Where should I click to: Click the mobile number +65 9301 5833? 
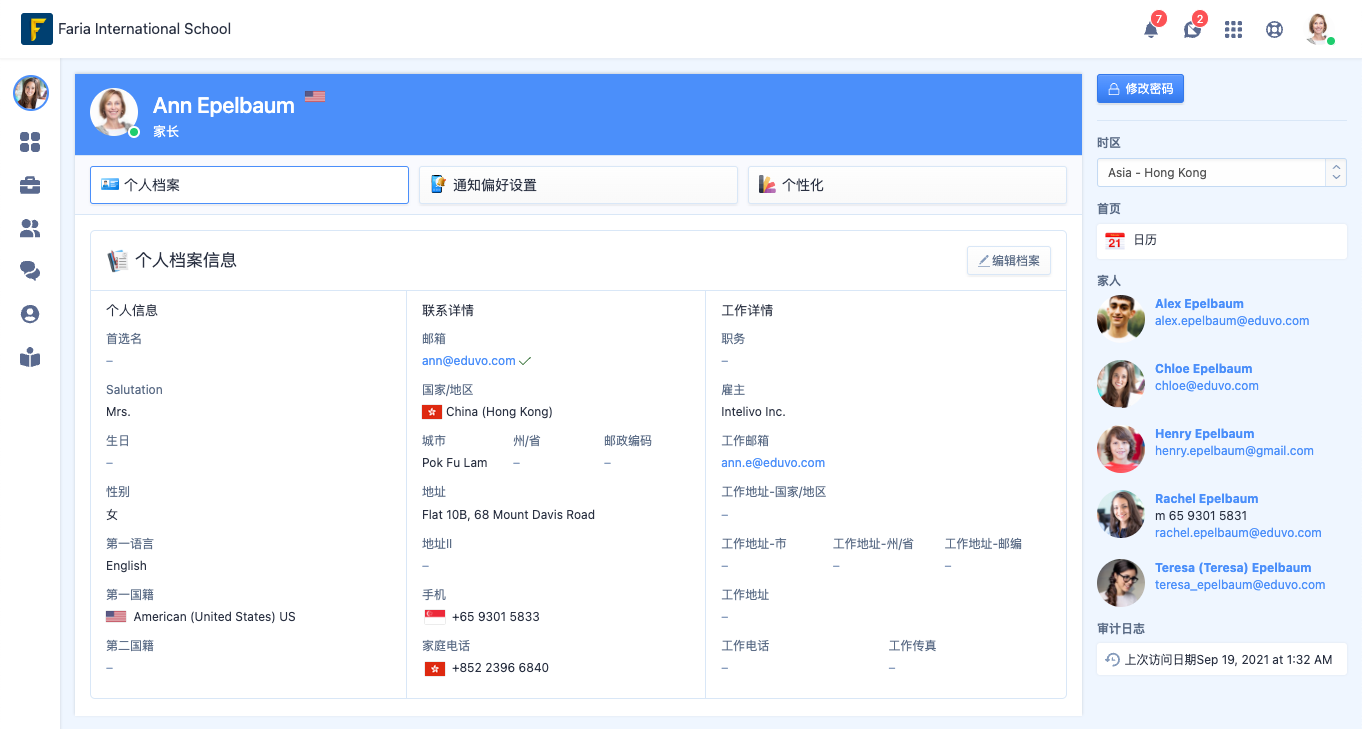point(496,617)
